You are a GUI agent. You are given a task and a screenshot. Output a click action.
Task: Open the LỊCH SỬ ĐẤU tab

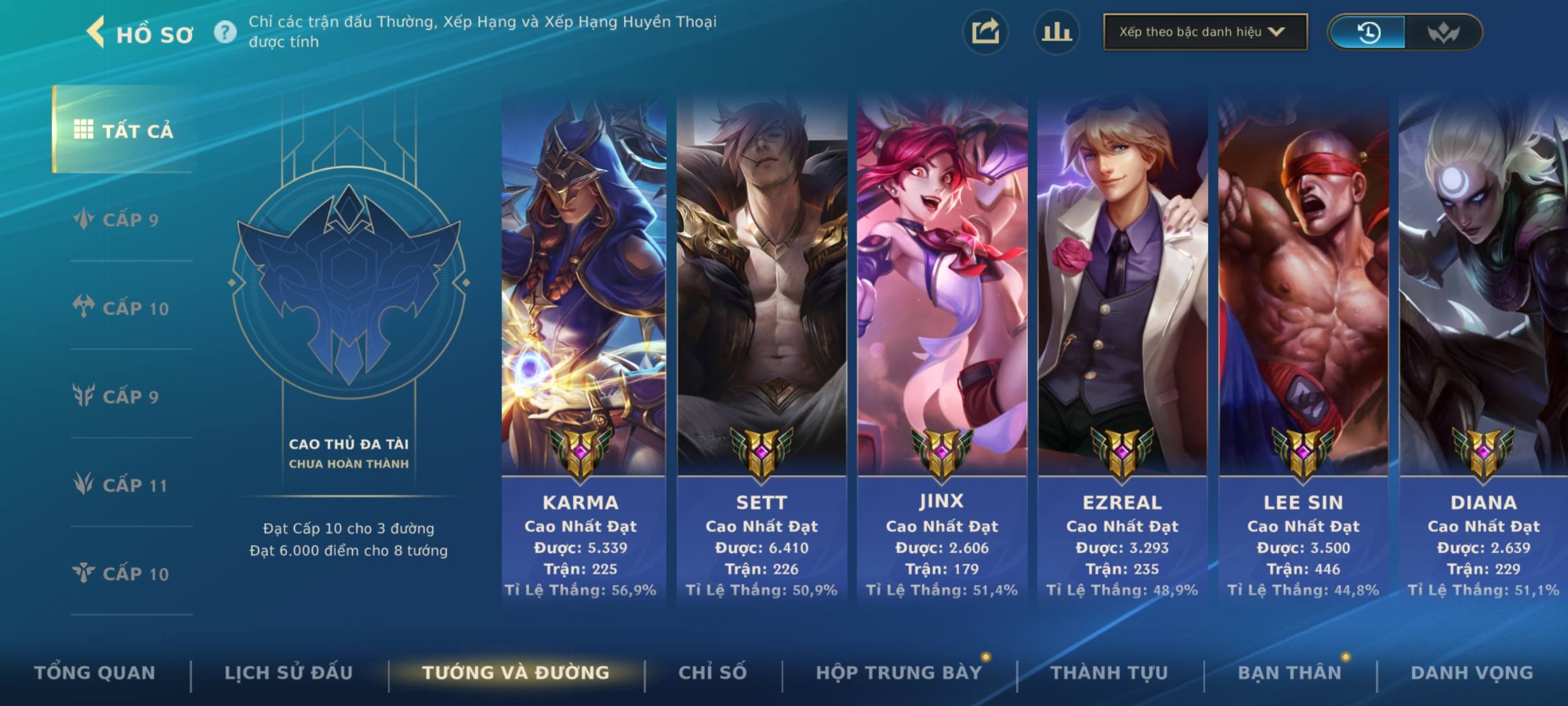point(289,673)
